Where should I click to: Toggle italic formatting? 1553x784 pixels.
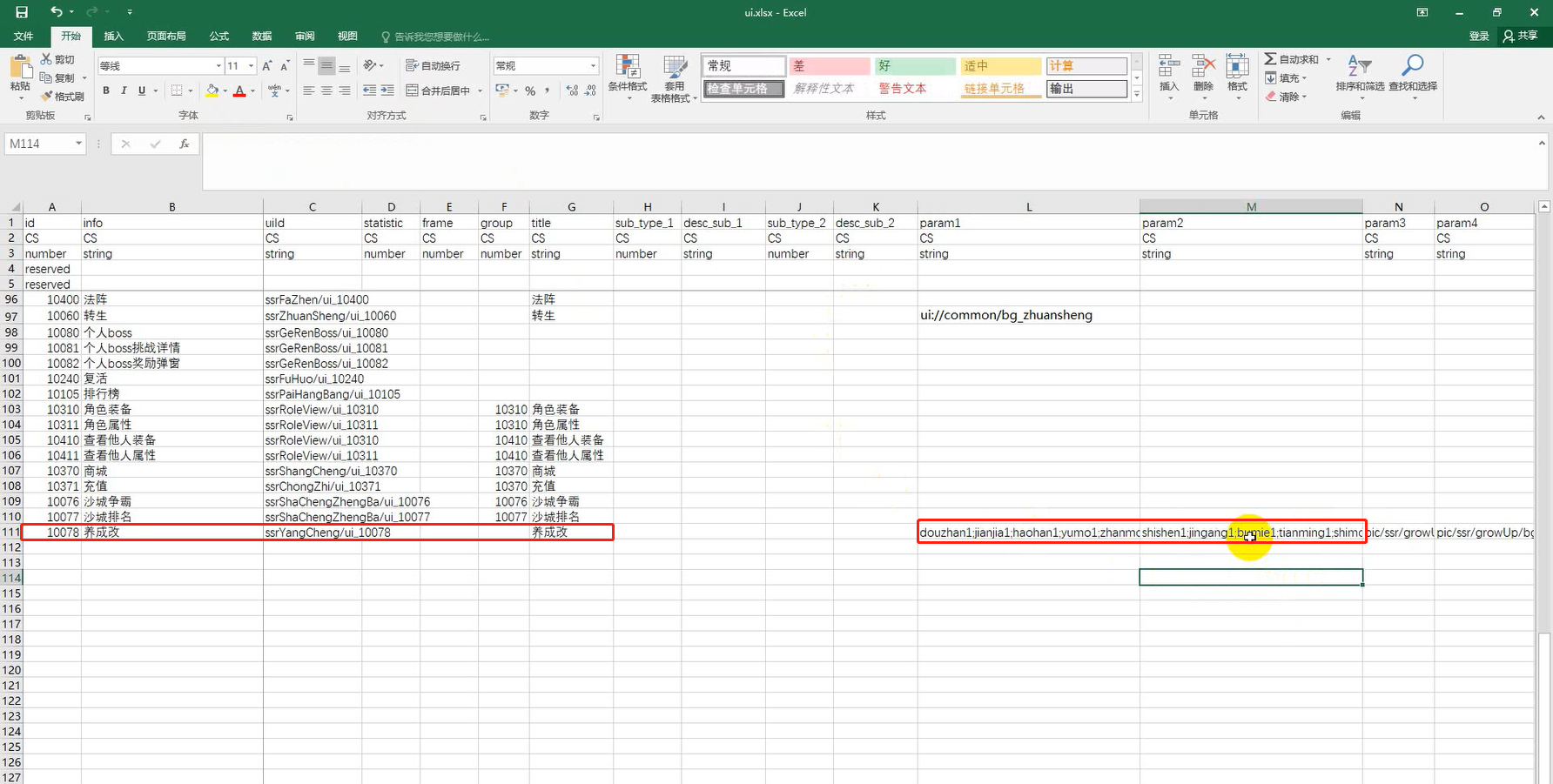pyautogui.click(x=124, y=90)
